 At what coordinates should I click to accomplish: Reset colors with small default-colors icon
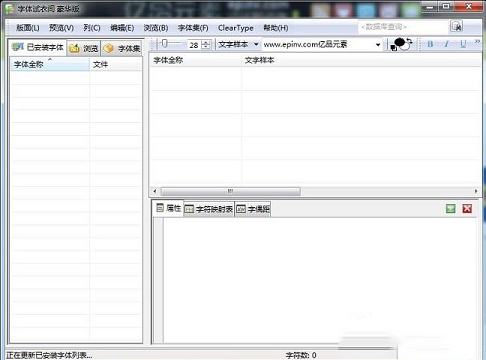(x=393, y=48)
